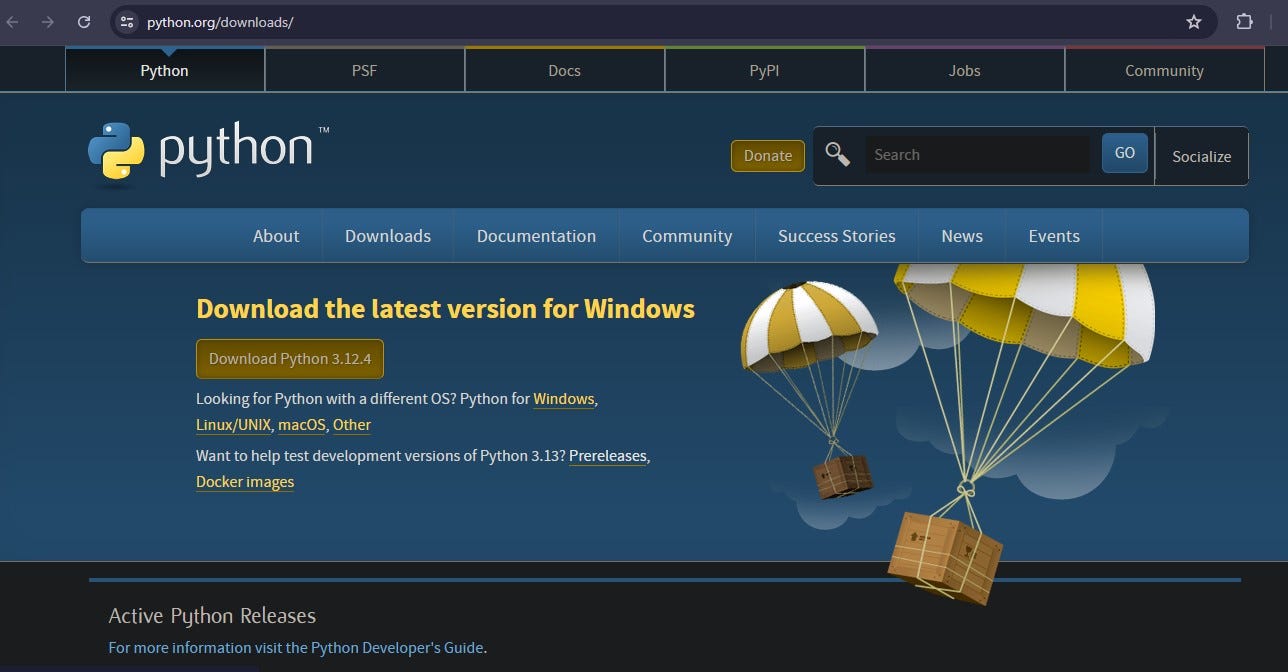Image resolution: width=1288 pixels, height=672 pixels.
Task: Click the browser back arrow
Action: [x=13, y=22]
